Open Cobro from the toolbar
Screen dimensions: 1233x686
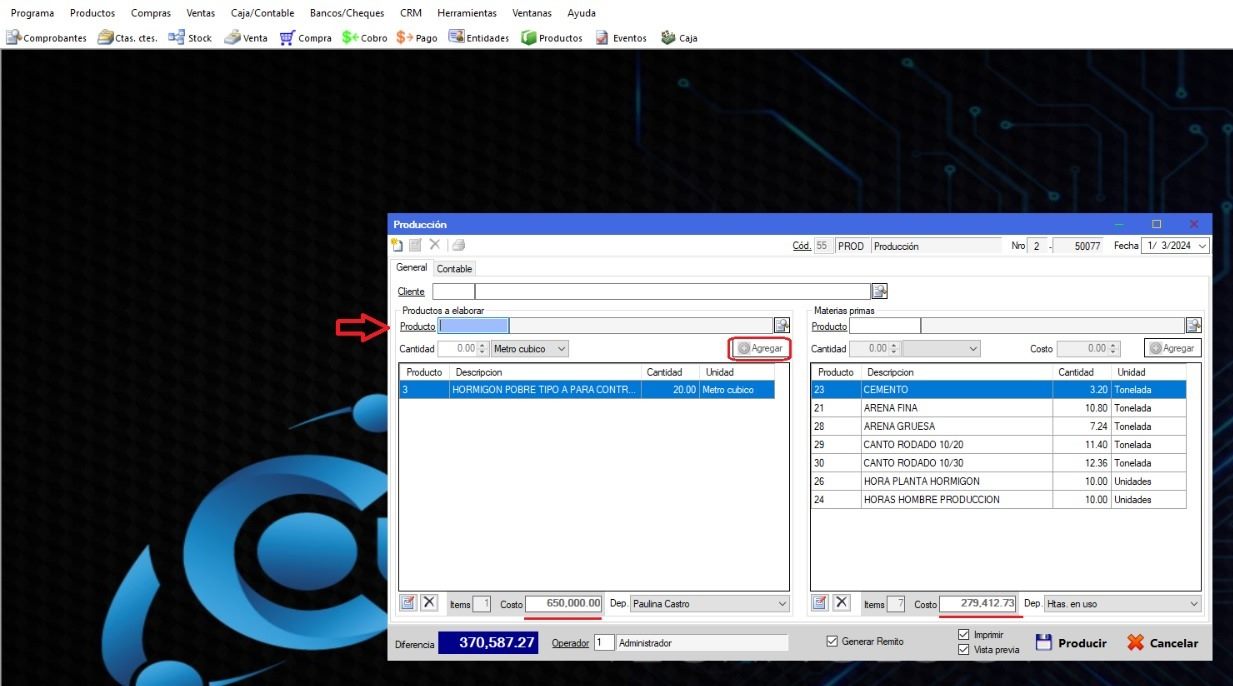pyautogui.click(x=364, y=38)
